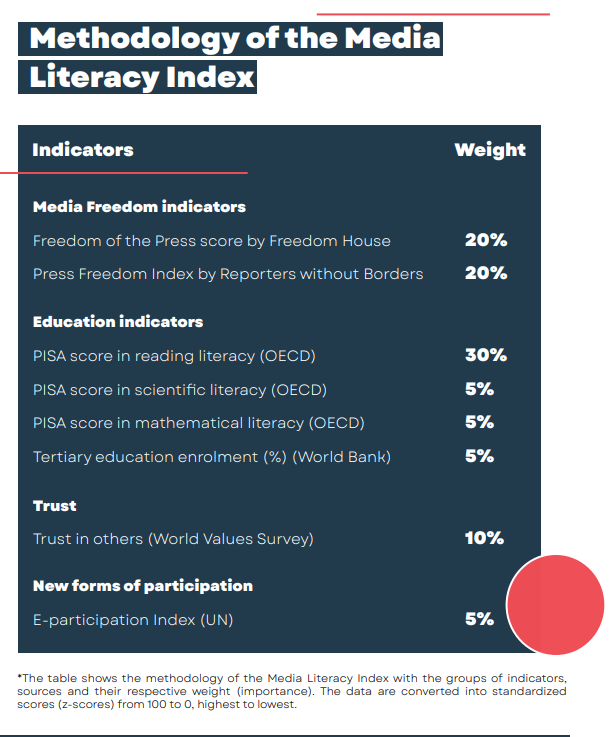Select the 'Indicators' column header
The height and width of the screenshot is (737, 611).
coord(83,150)
